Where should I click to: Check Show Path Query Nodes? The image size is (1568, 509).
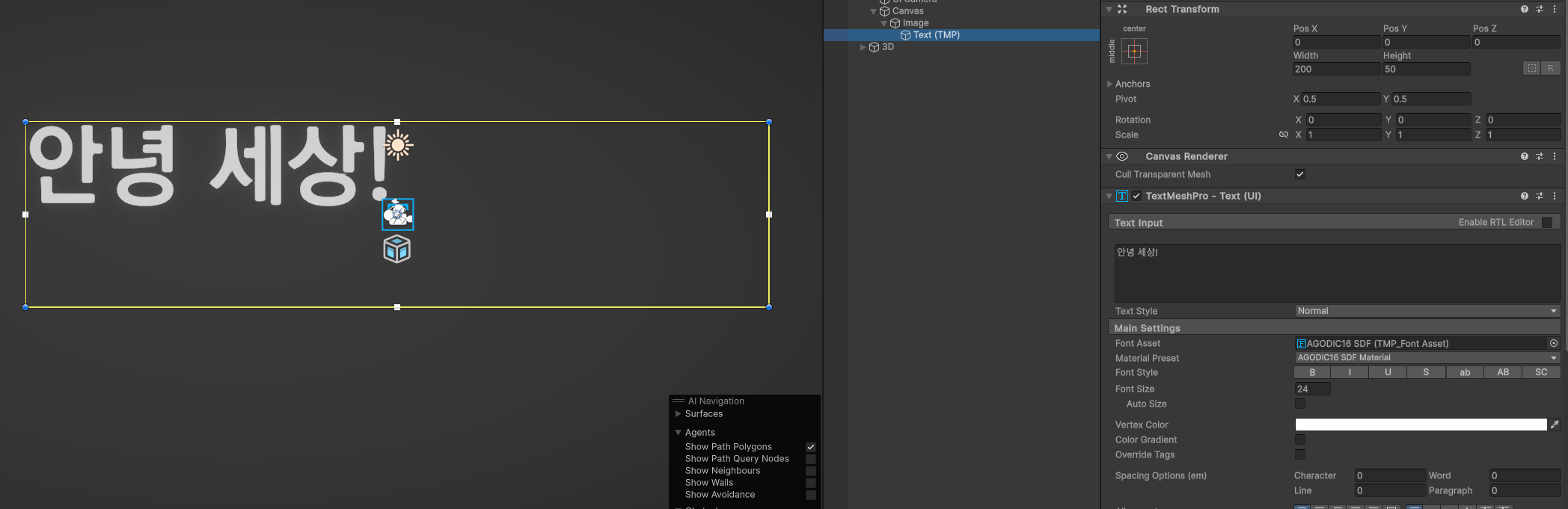click(811, 459)
